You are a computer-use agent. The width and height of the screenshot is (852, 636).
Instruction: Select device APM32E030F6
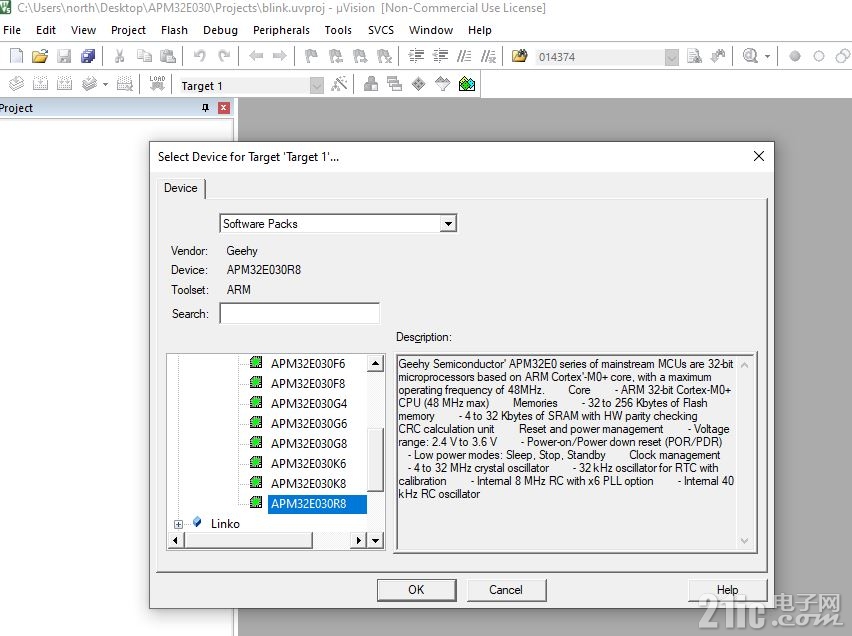308,364
